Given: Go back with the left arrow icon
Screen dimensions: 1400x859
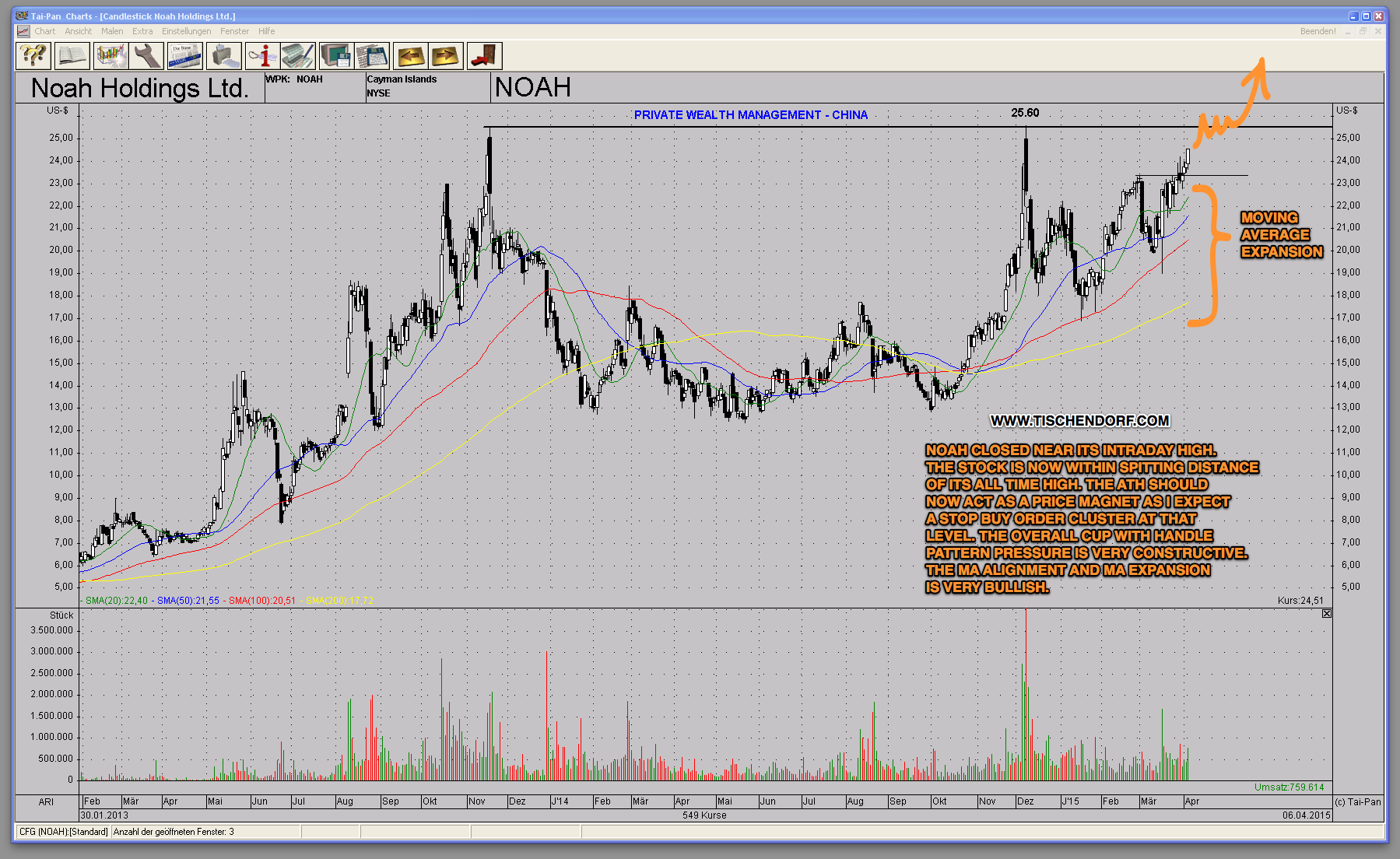Looking at the screenshot, I should [x=411, y=56].
